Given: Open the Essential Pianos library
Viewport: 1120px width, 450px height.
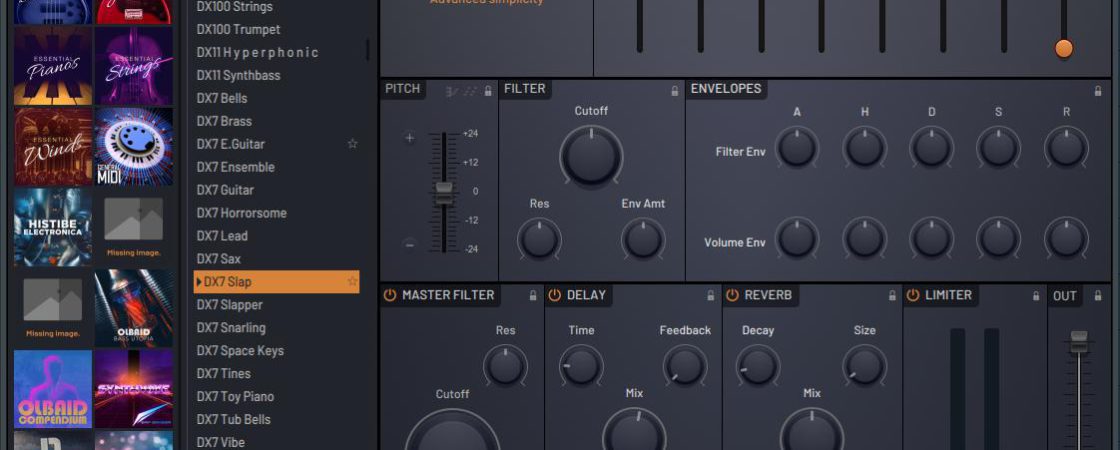Looking at the screenshot, I should coord(53,66).
